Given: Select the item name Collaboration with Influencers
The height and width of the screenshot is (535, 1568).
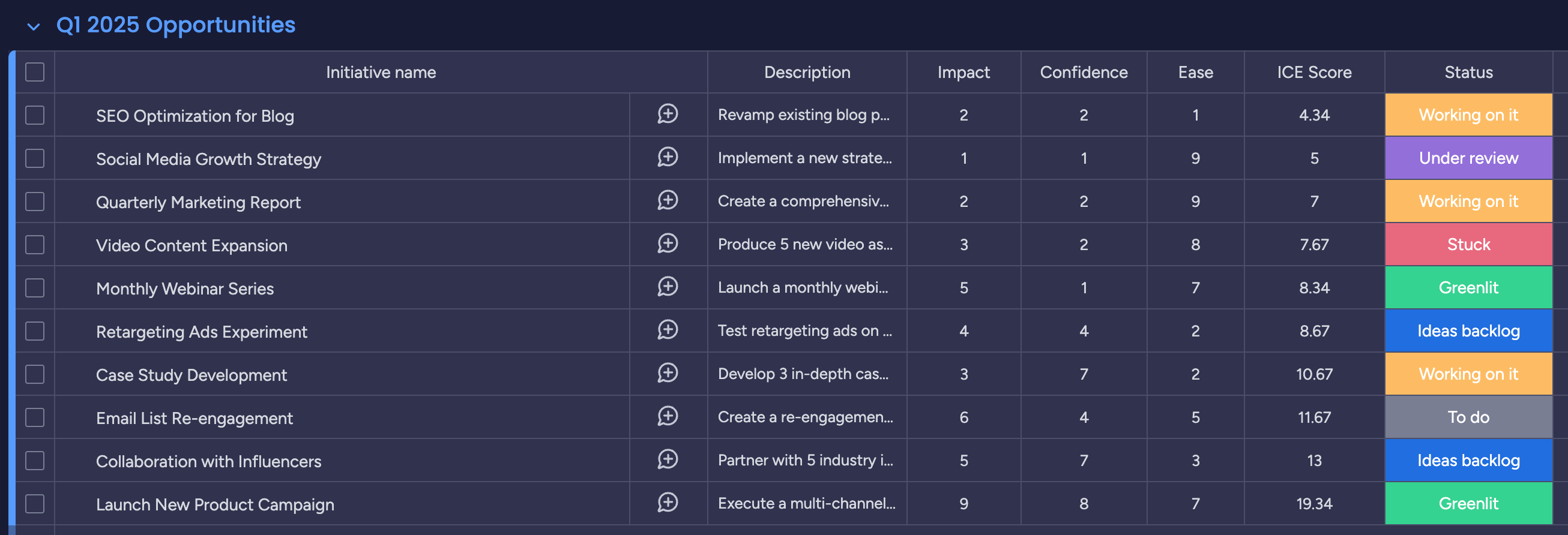Looking at the screenshot, I should 209,461.
